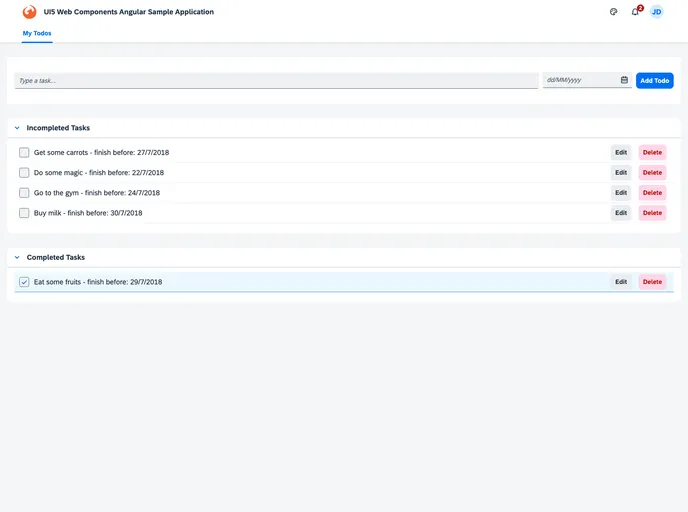Click the Add Todo button
The width and height of the screenshot is (688, 512).
[655, 81]
